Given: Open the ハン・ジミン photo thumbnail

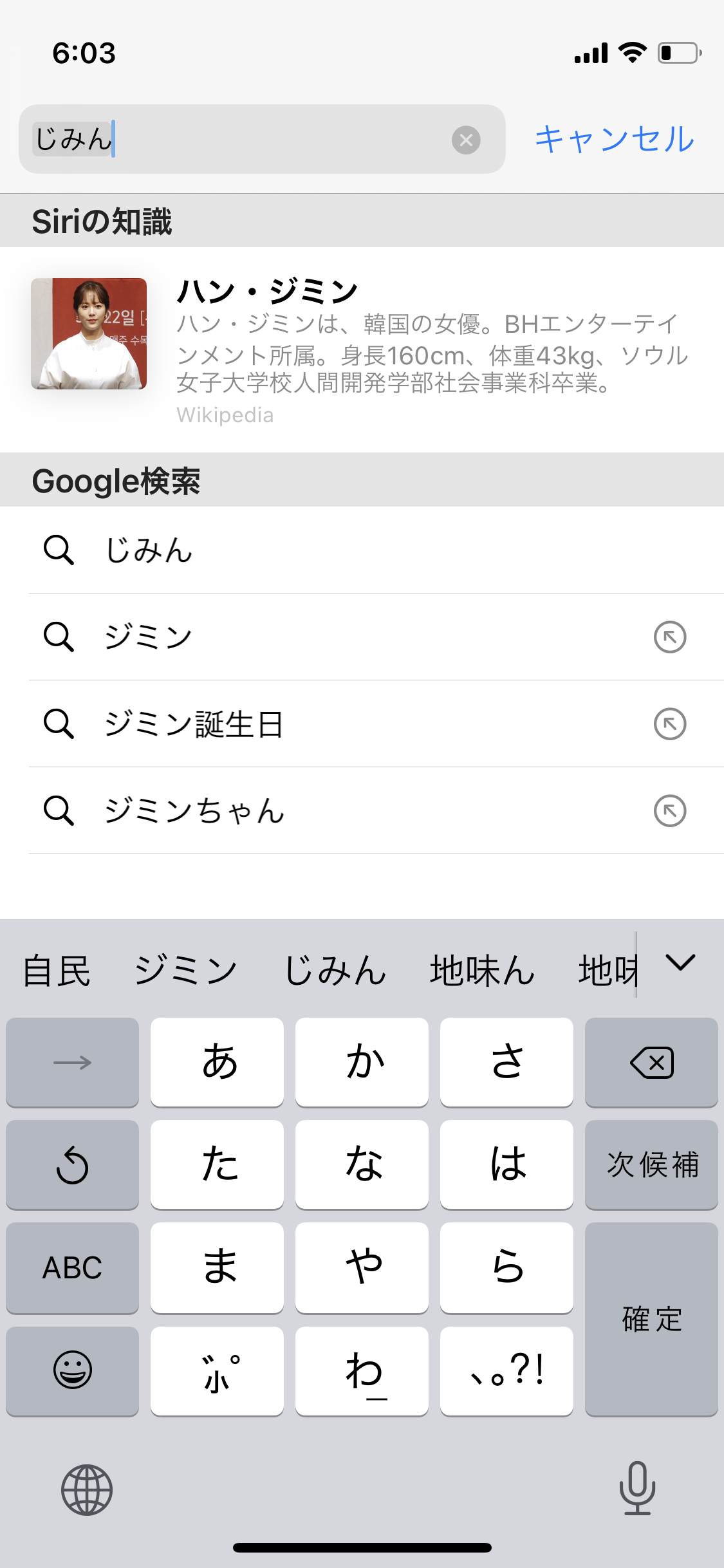Looking at the screenshot, I should 89,333.
